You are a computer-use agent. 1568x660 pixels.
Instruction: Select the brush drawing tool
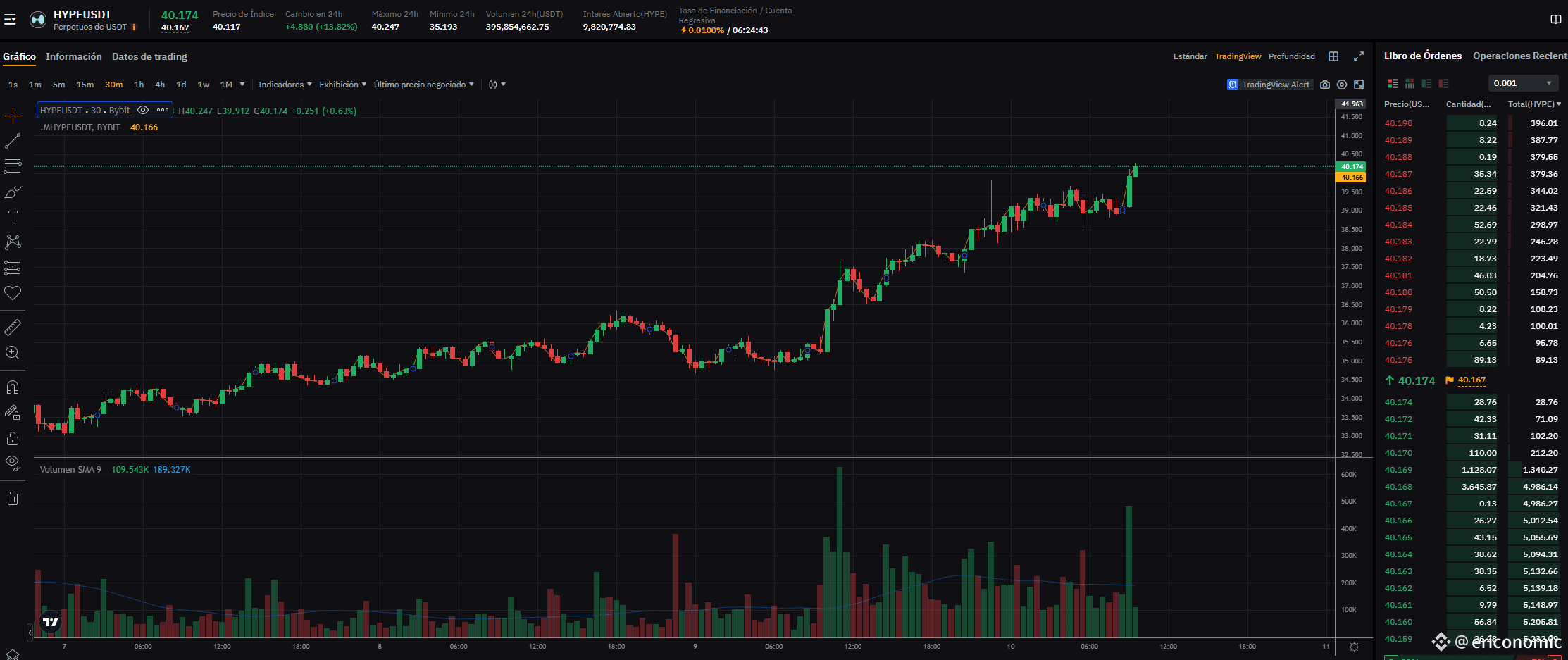(x=13, y=192)
